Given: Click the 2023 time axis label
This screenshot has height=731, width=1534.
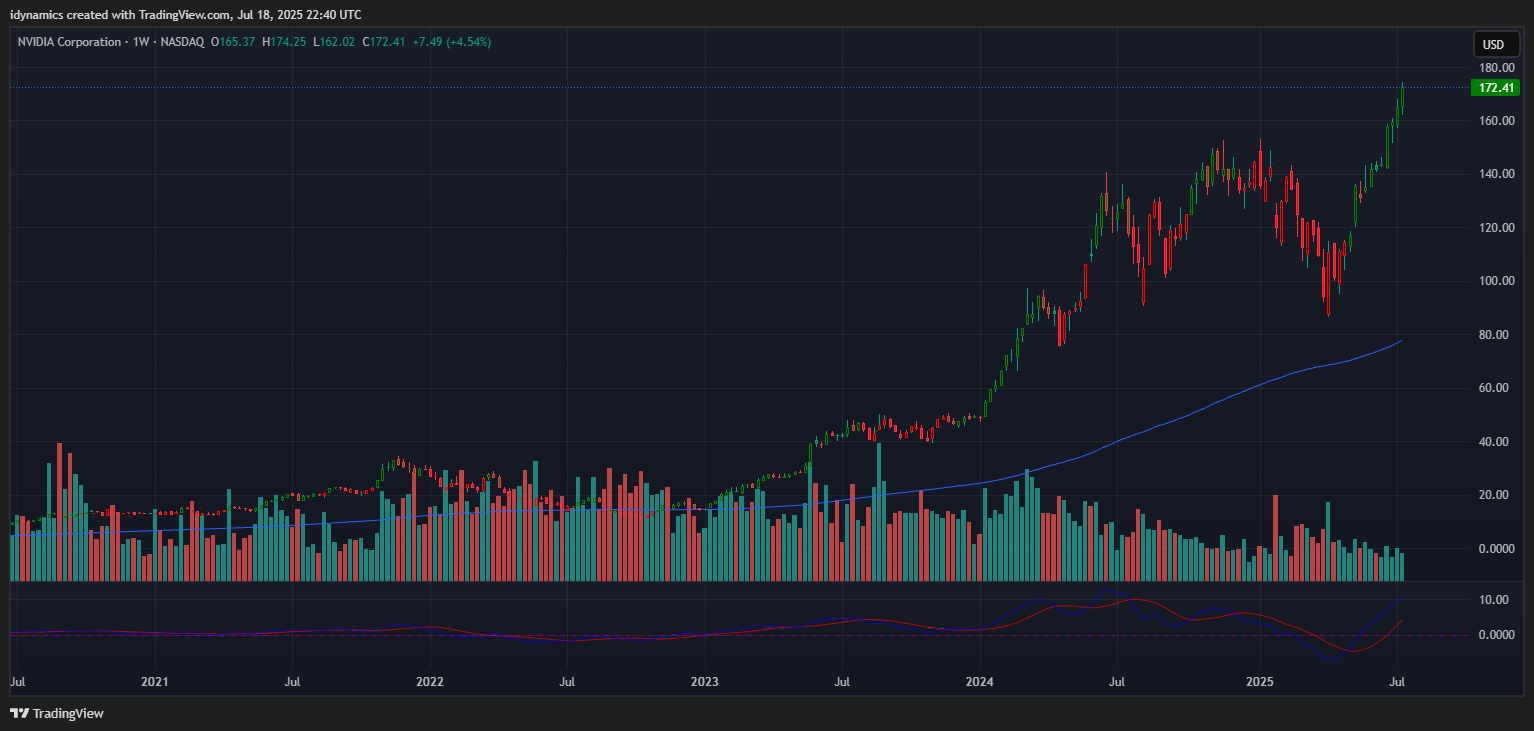Looking at the screenshot, I should 705,682.
